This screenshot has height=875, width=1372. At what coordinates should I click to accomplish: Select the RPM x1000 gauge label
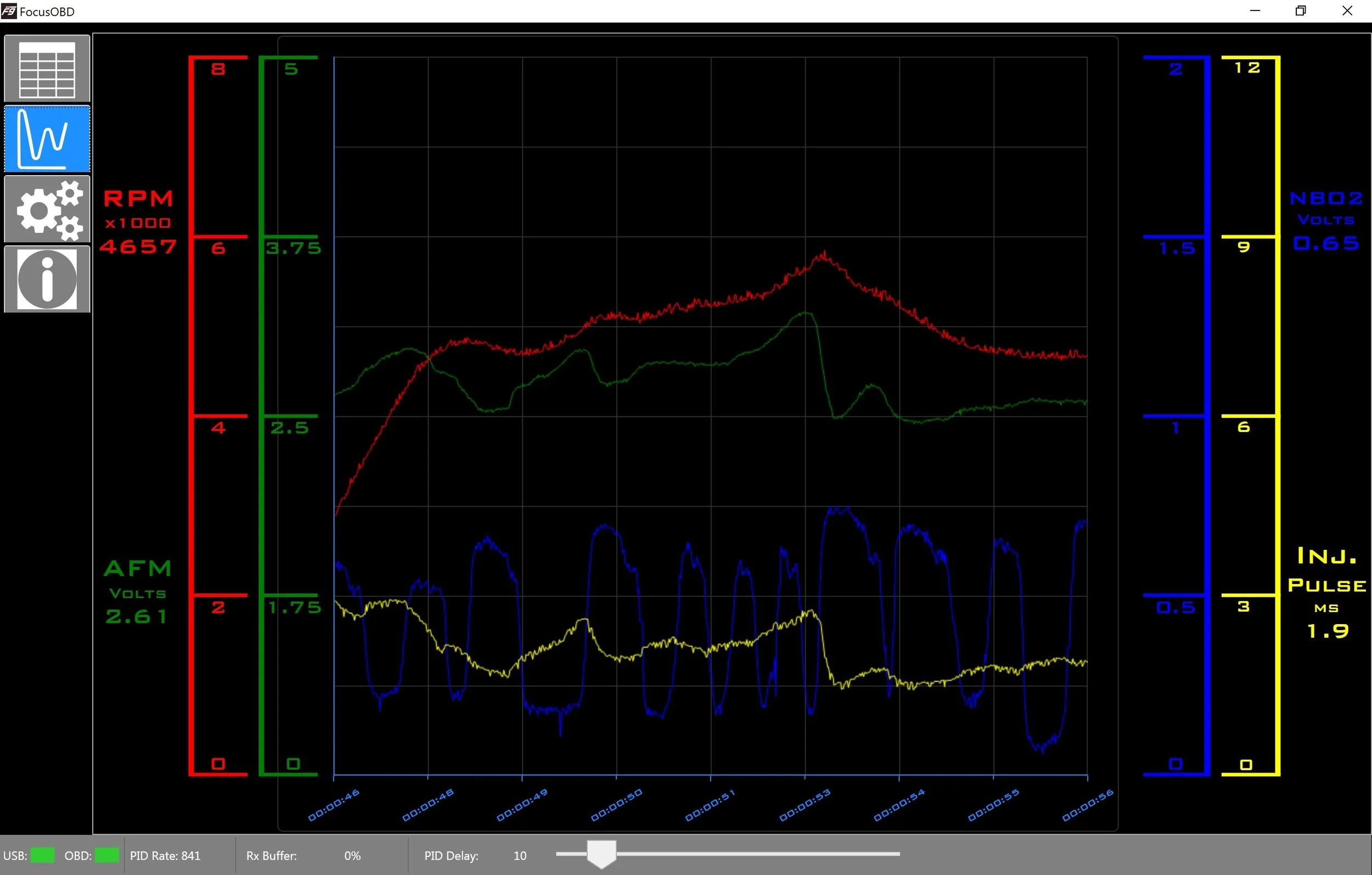137,209
